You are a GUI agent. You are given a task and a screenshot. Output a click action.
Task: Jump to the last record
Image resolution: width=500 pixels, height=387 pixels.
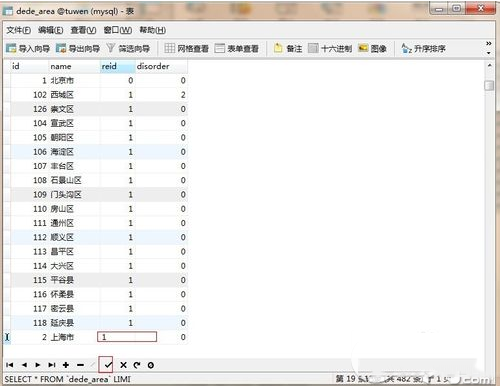pos(52,365)
